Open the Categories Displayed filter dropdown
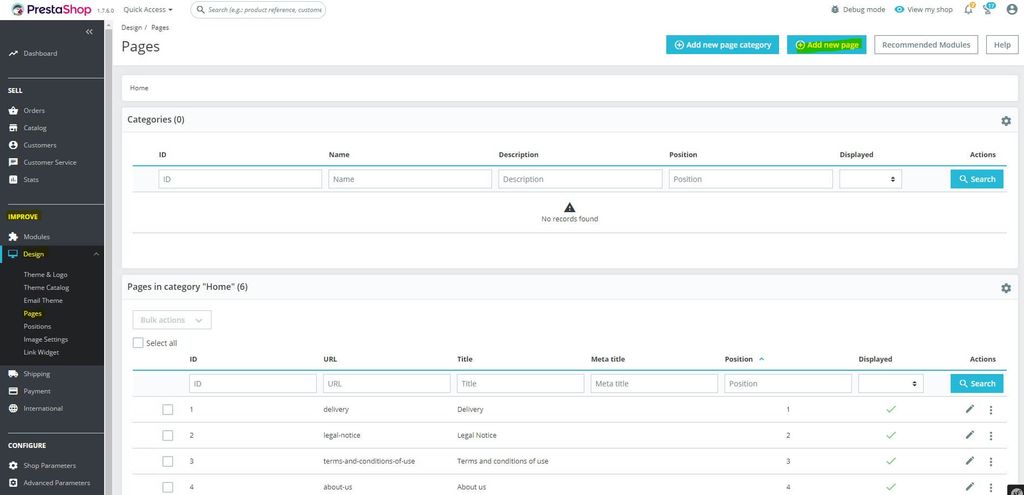The image size is (1024, 495). tap(871, 179)
